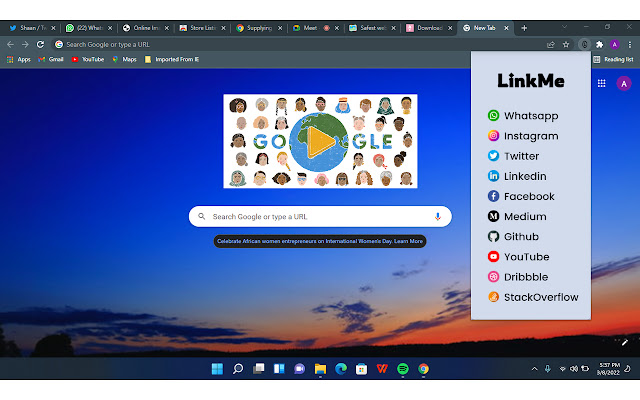
Task: Open the clock and date flyout
Action: [x=608, y=369]
